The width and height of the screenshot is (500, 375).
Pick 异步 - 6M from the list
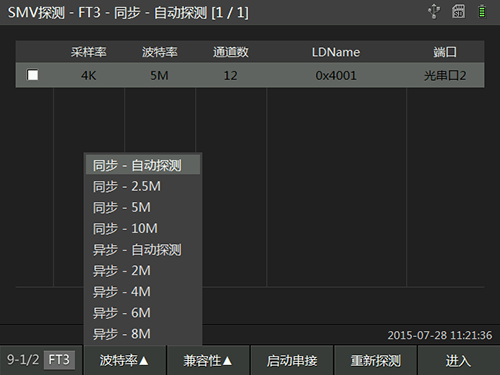pos(143,313)
